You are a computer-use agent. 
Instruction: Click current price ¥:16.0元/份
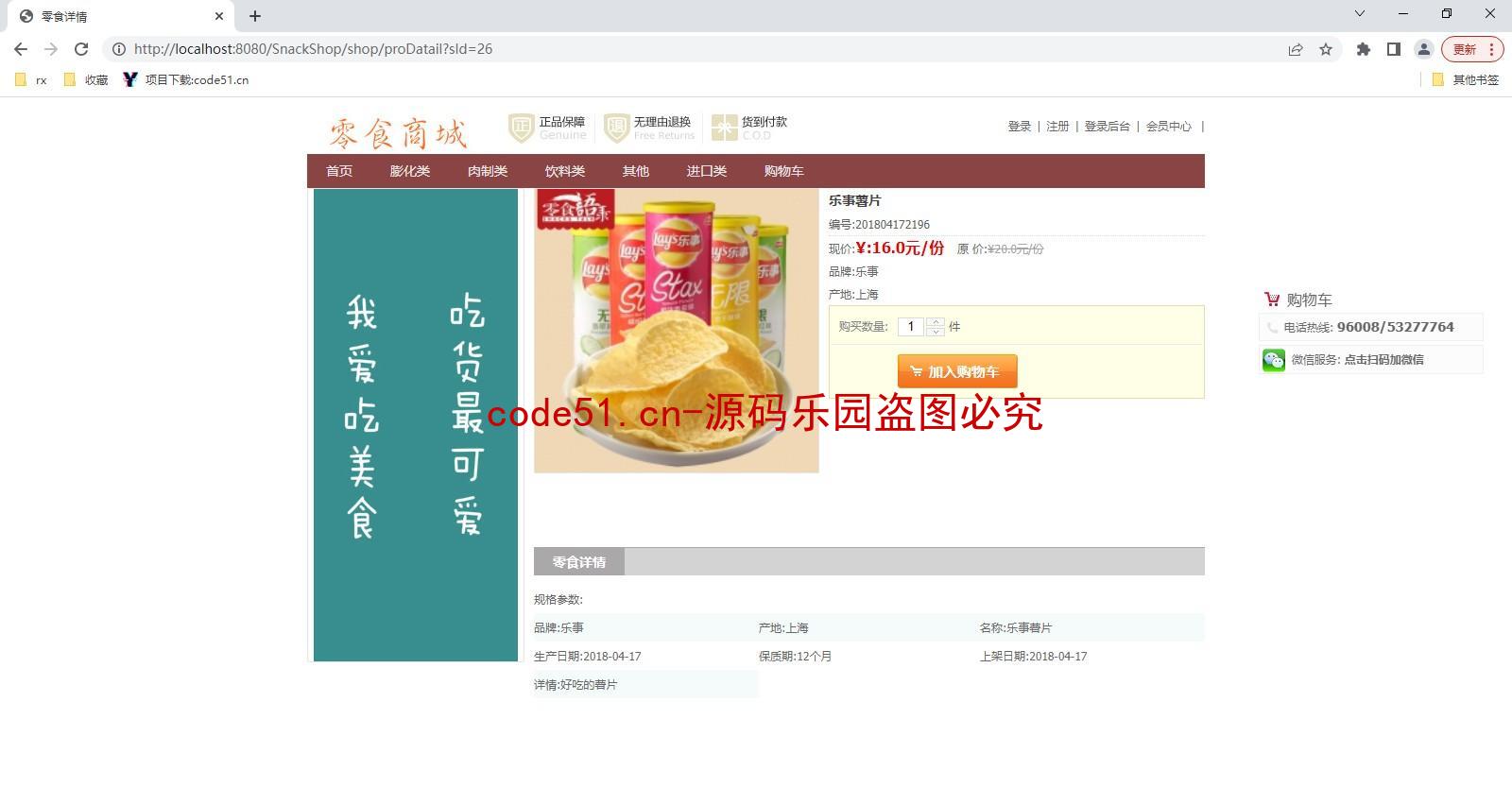click(x=900, y=248)
